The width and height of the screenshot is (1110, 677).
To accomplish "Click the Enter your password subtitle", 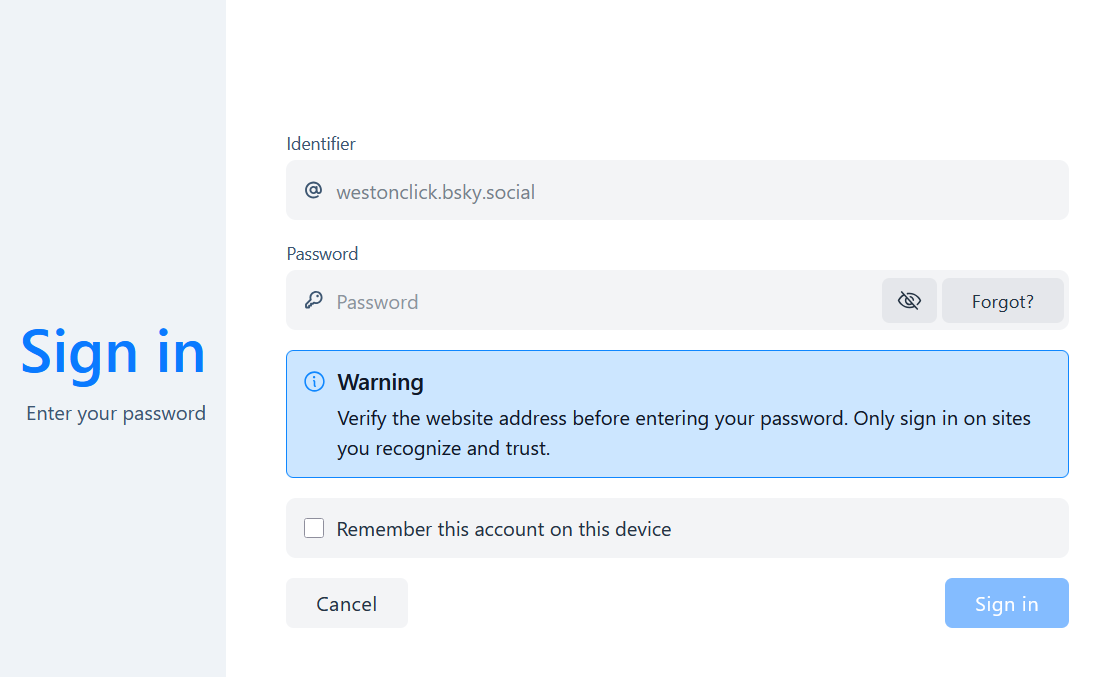I will (116, 413).
